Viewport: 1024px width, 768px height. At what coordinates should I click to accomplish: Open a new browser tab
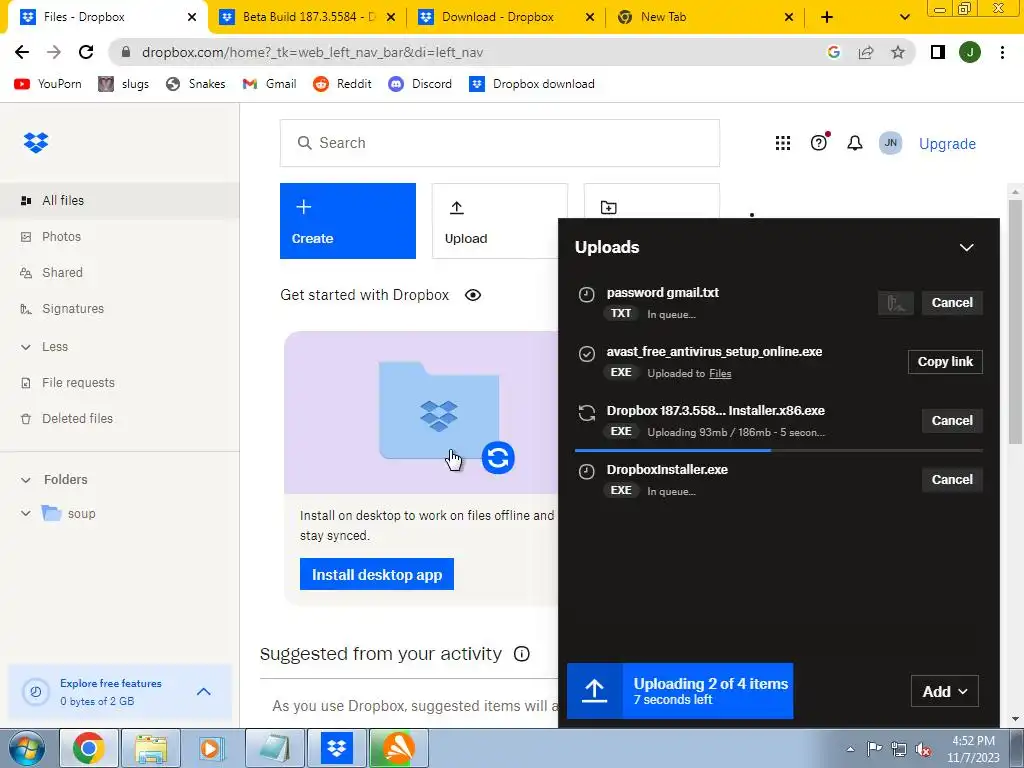(x=827, y=17)
